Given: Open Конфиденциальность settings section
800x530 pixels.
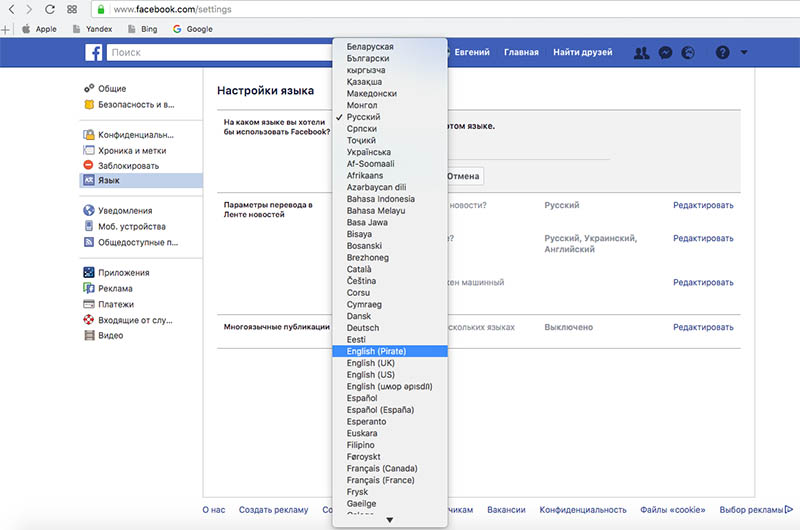Looking at the screenshot, I should coord(129,135).
